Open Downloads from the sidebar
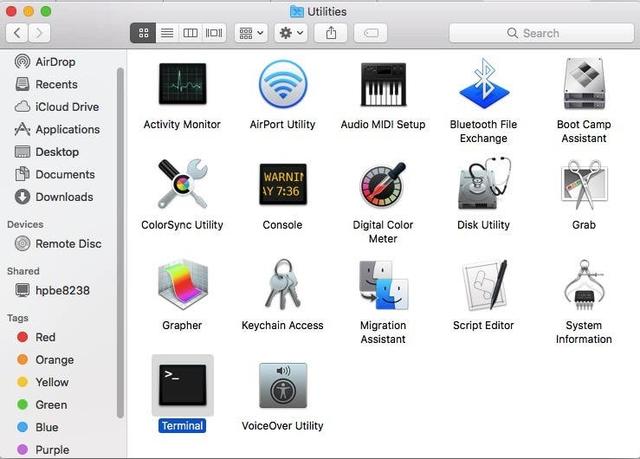640x459 pixels. pos(64,197)
